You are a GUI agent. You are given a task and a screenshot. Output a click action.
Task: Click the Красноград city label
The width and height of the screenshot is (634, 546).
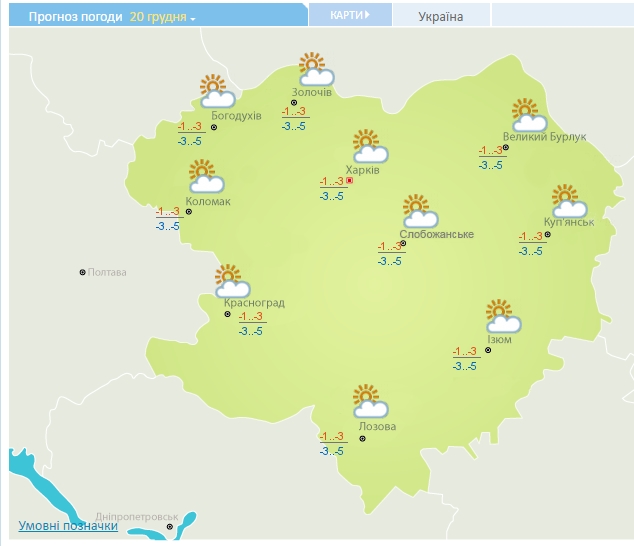pyautogui.click(x=254, y=303)
